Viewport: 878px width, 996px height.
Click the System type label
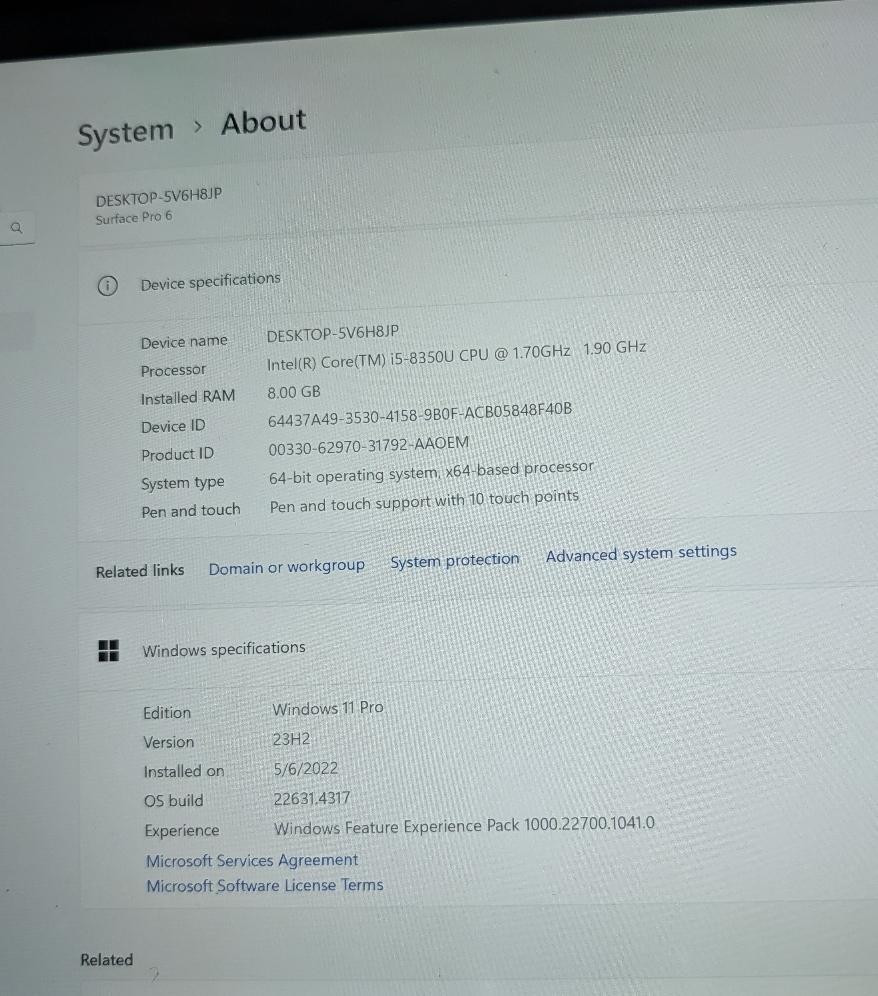click(182, 483)
